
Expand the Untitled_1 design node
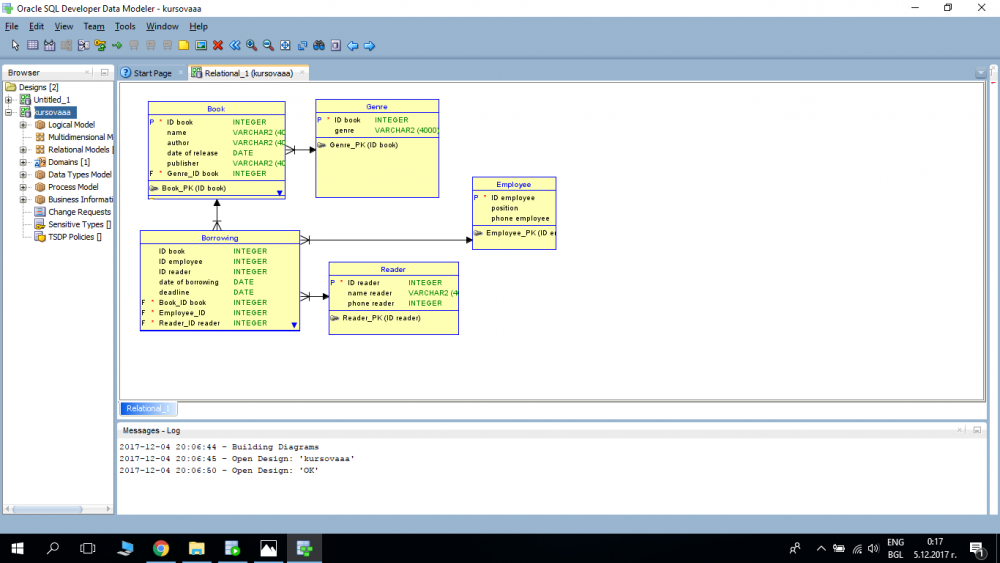click(x=8, y=100)
